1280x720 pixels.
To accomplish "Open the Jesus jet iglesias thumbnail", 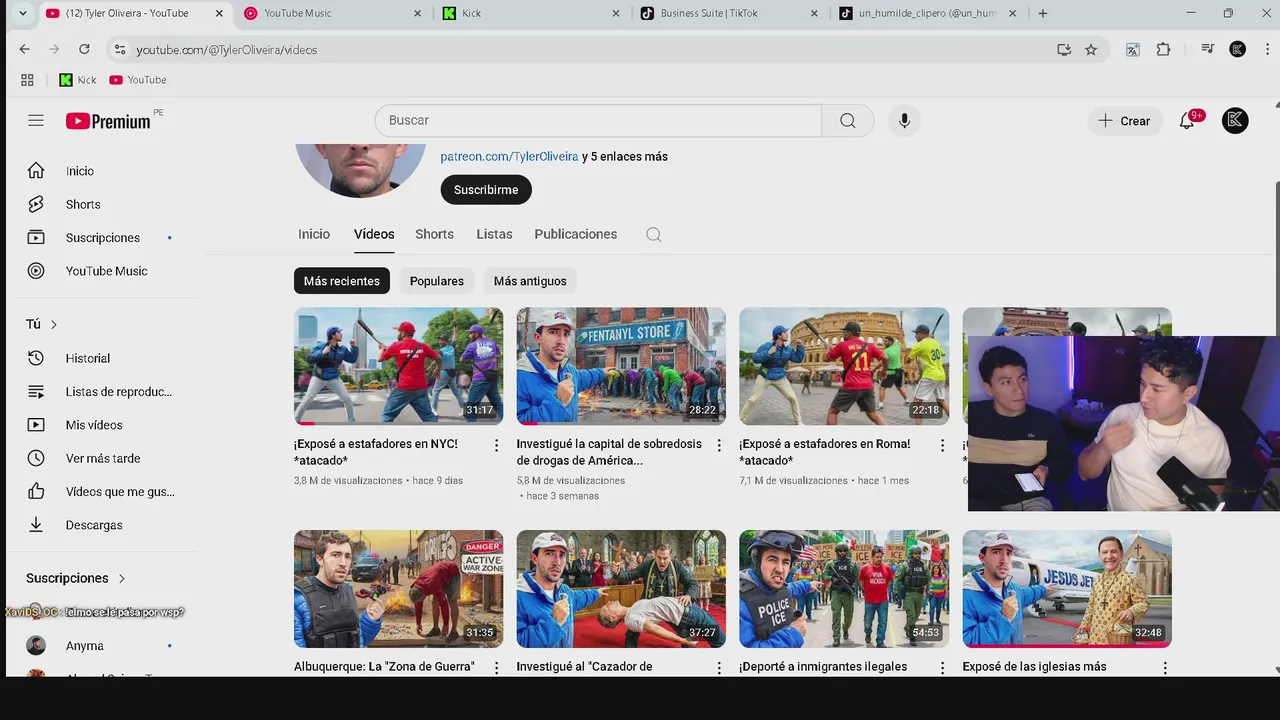I will tap(1067, 589).
